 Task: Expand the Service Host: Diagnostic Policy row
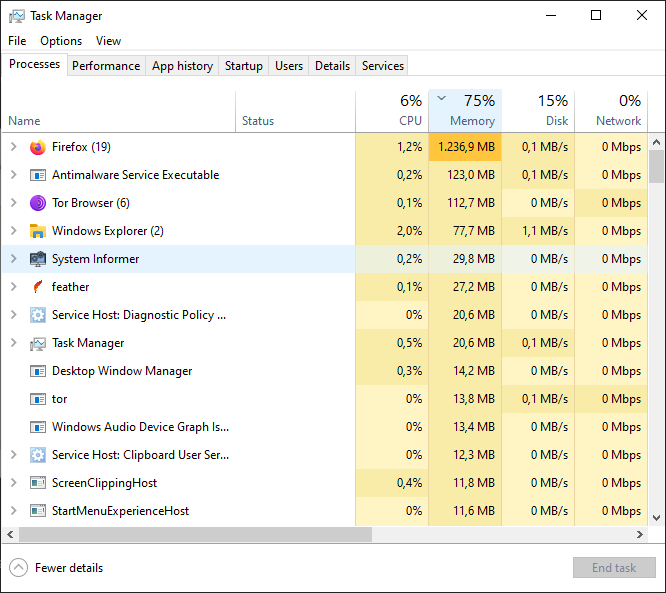click(14, 315)
